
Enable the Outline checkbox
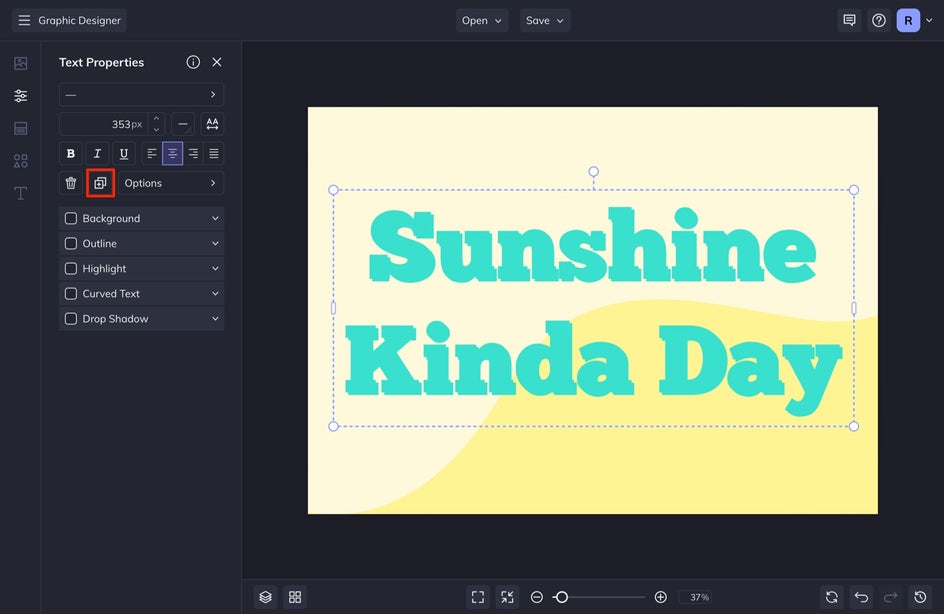coord(71,244)
